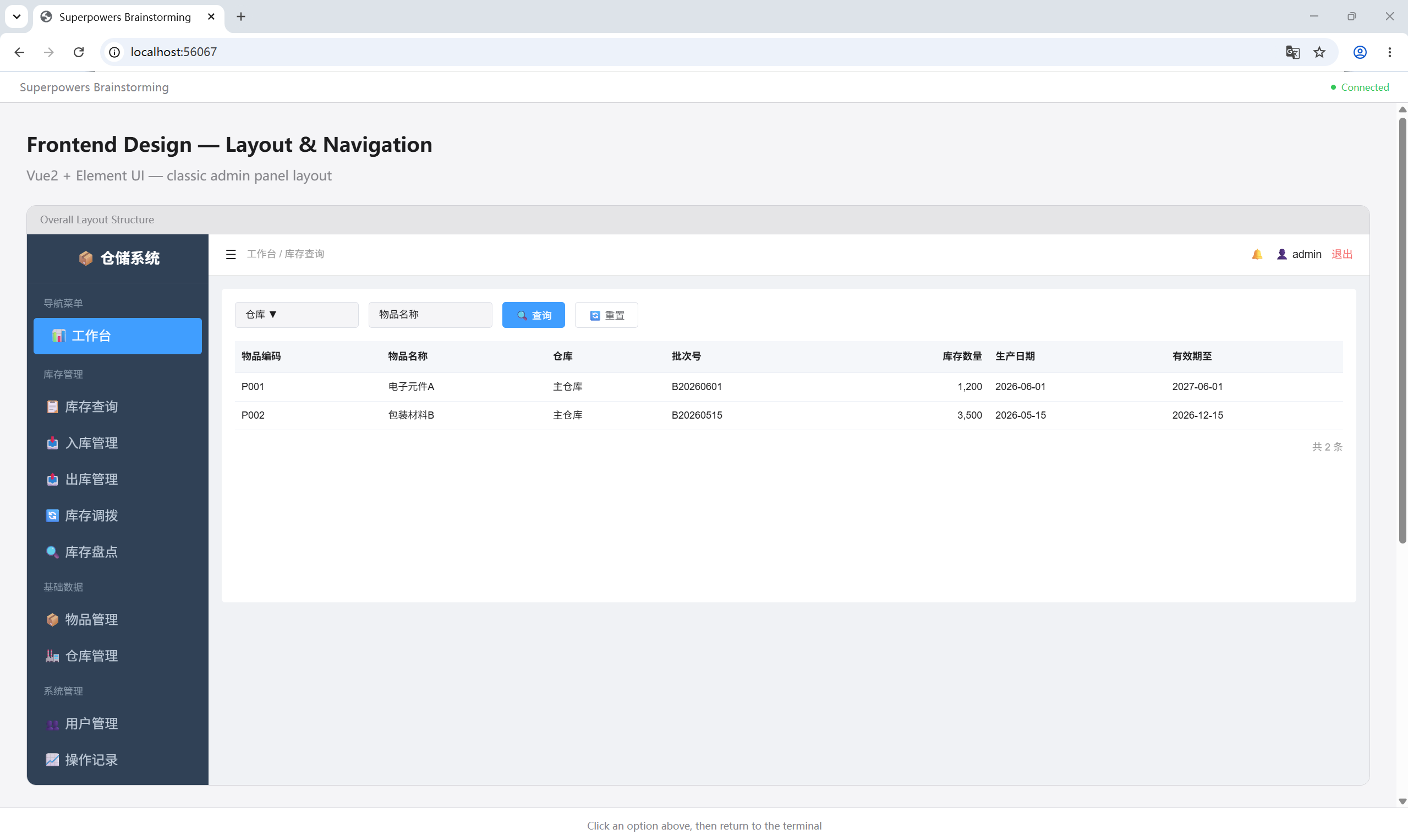
Task: Click the 物品管理 package icon
Action: tap(52, 619)
